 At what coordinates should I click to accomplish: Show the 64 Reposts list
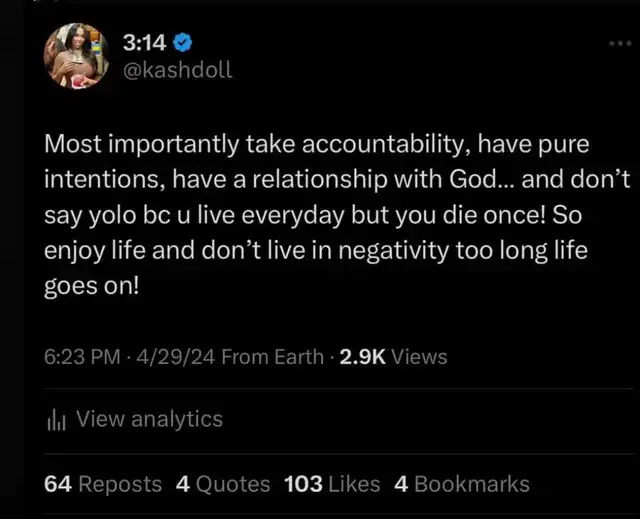click(103, 484)
